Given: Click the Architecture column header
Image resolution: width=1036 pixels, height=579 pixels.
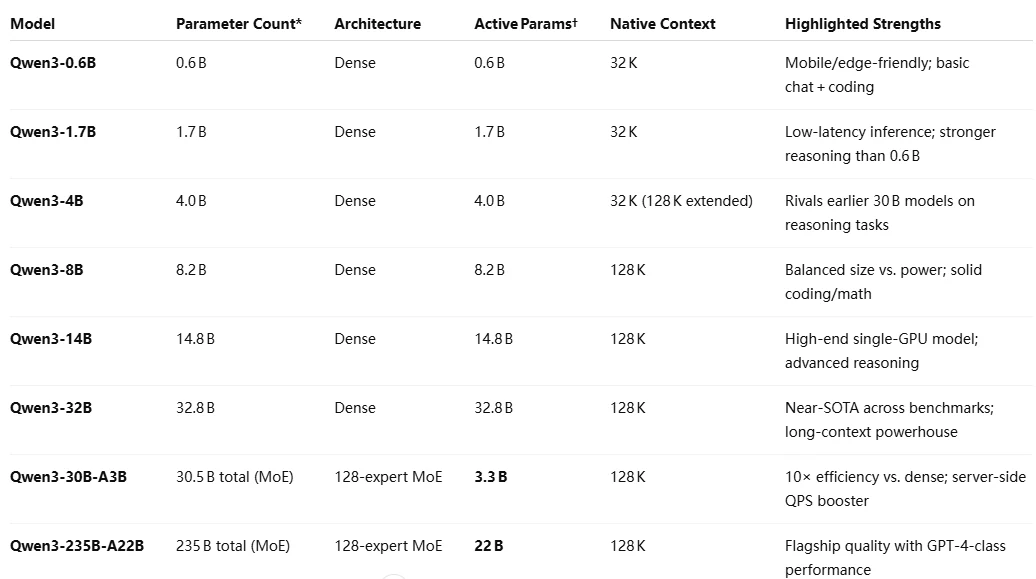Looking at the screenshot, I should click(x=377, y=24).
